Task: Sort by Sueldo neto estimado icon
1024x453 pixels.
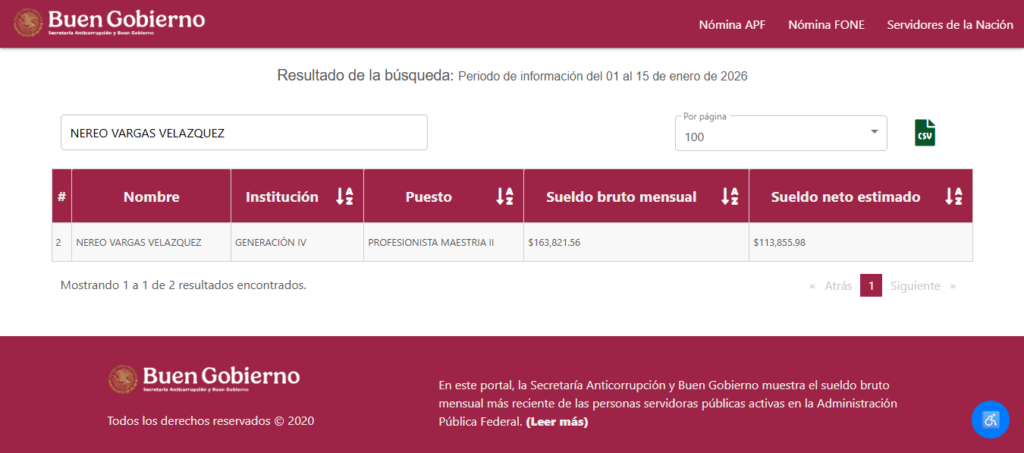Action: (x=954, y=197)
